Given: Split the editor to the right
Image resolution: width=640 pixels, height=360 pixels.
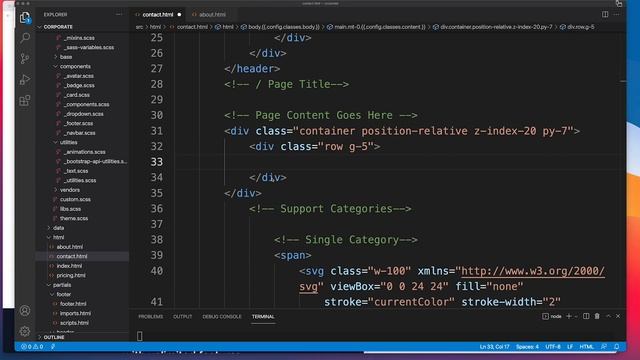Looking at the screenshot, I should 605,14.
